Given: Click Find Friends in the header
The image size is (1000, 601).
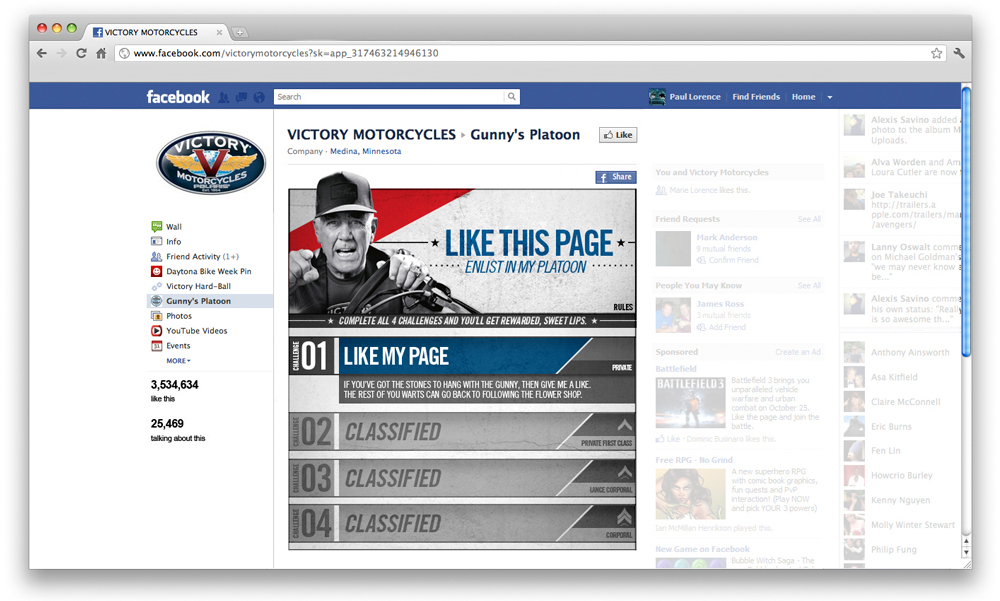Looking at the screenshot, I should (x=756, y=97).
